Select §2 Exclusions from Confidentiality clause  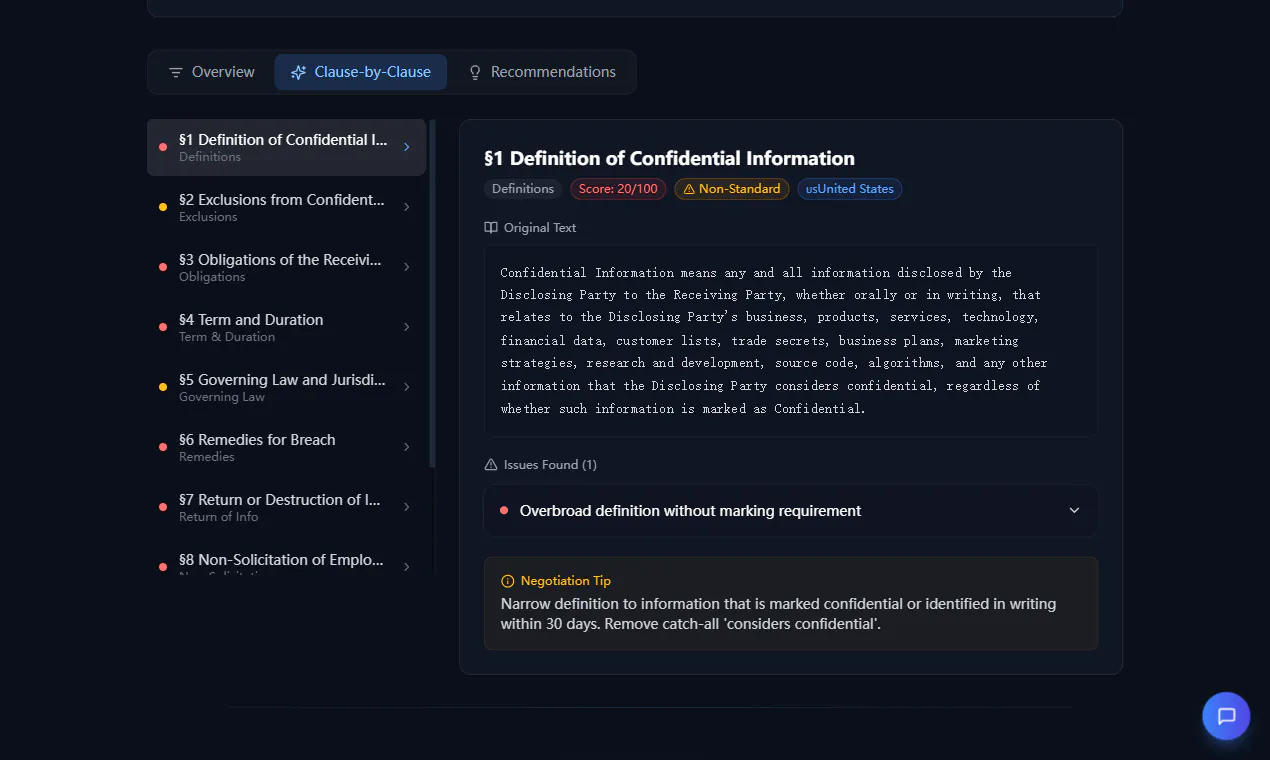(x=287, y=207)
